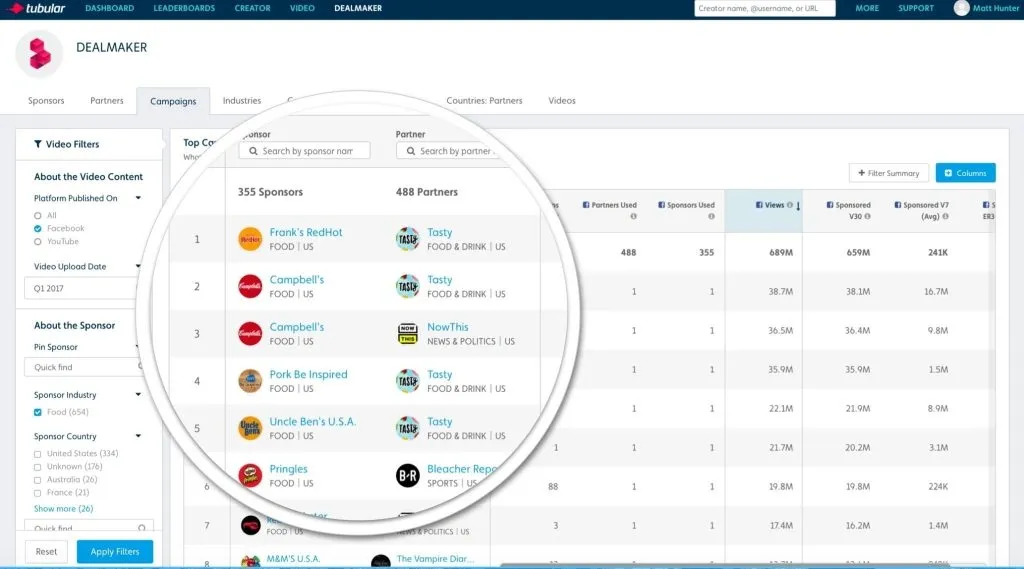Select the Facebook platform radio button

[x=37, y=229]
